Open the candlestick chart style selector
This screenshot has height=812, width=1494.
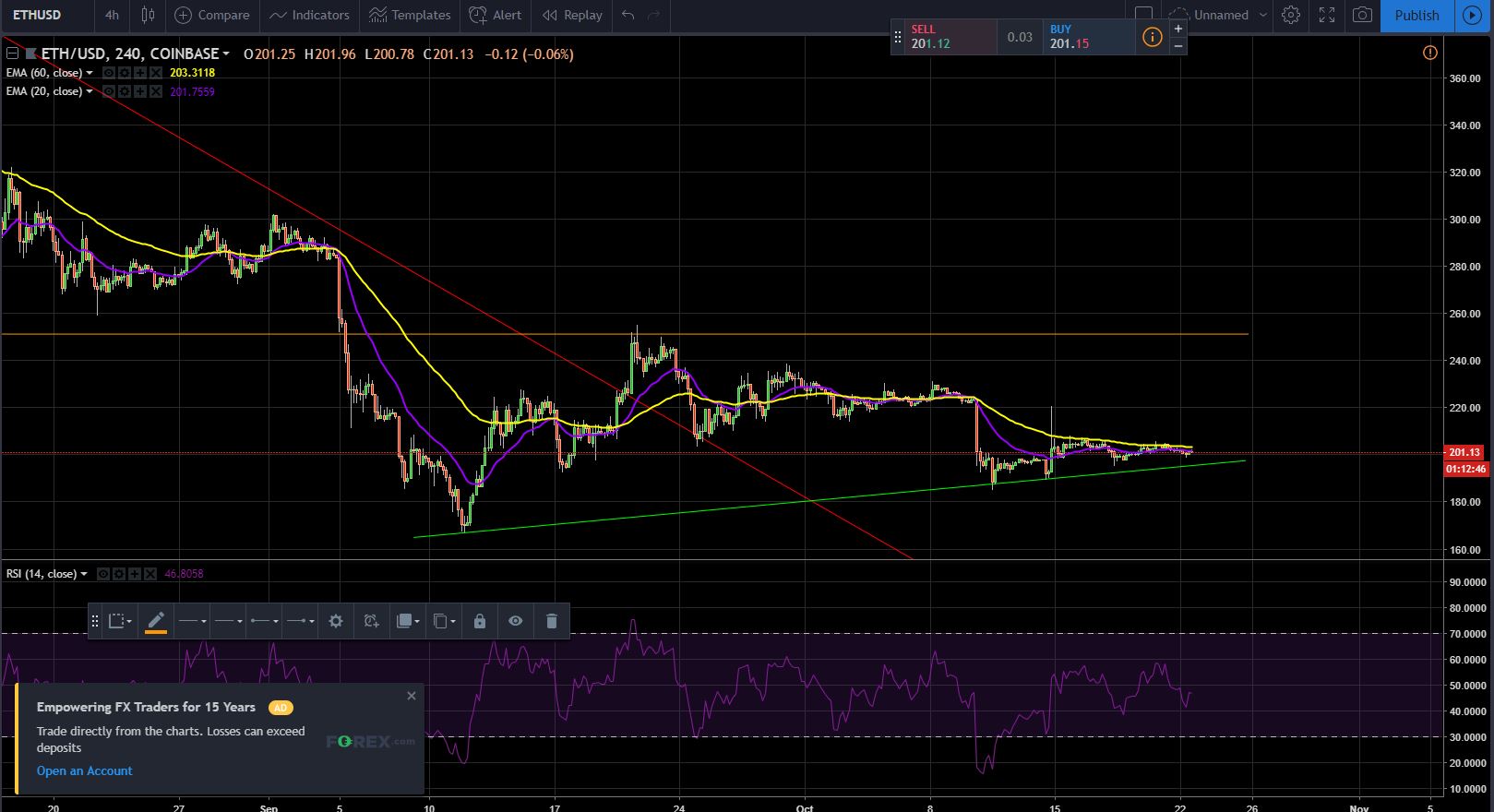(x=148, y=15)
